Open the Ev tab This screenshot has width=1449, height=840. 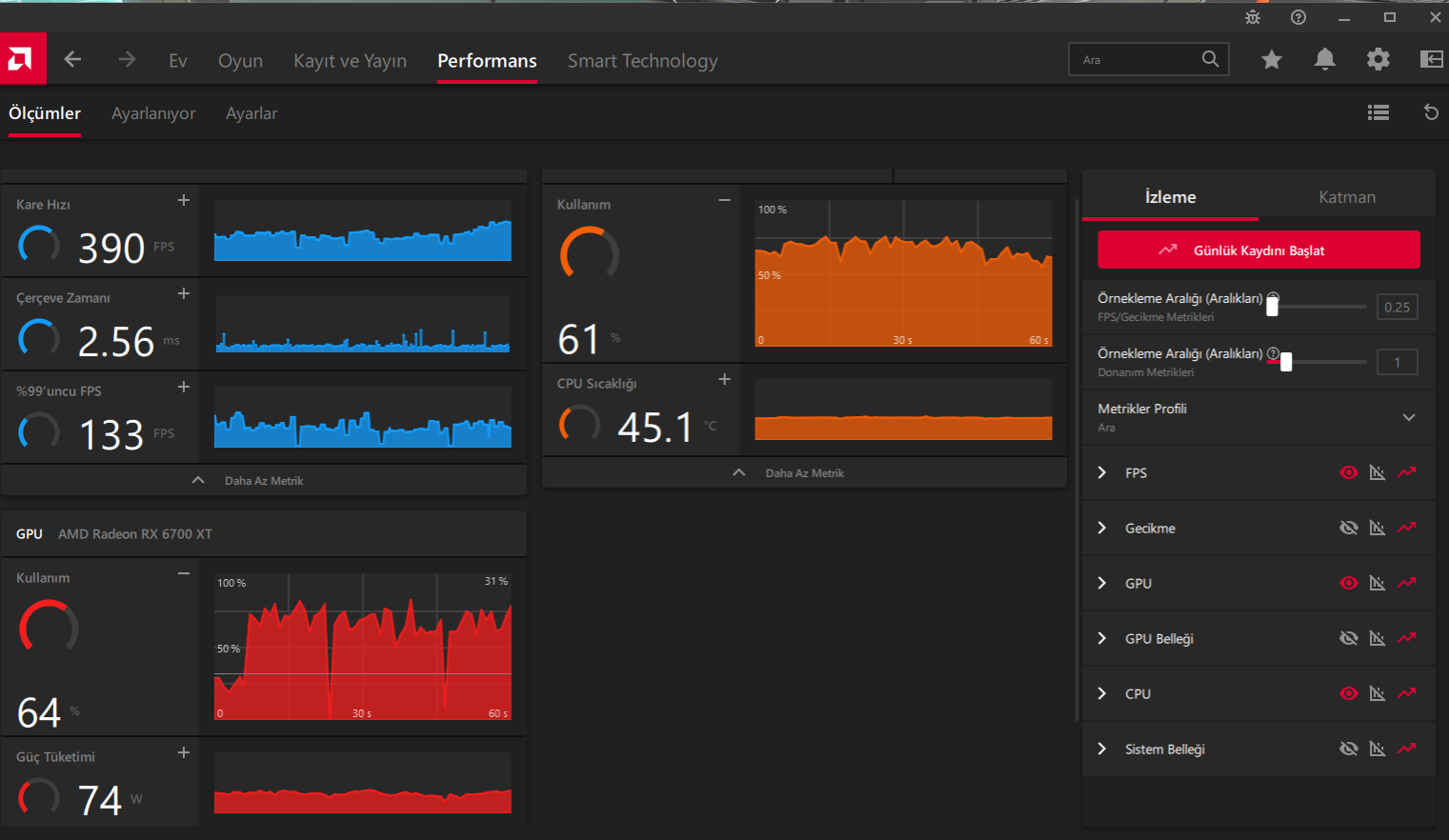(x=178, y=60)
